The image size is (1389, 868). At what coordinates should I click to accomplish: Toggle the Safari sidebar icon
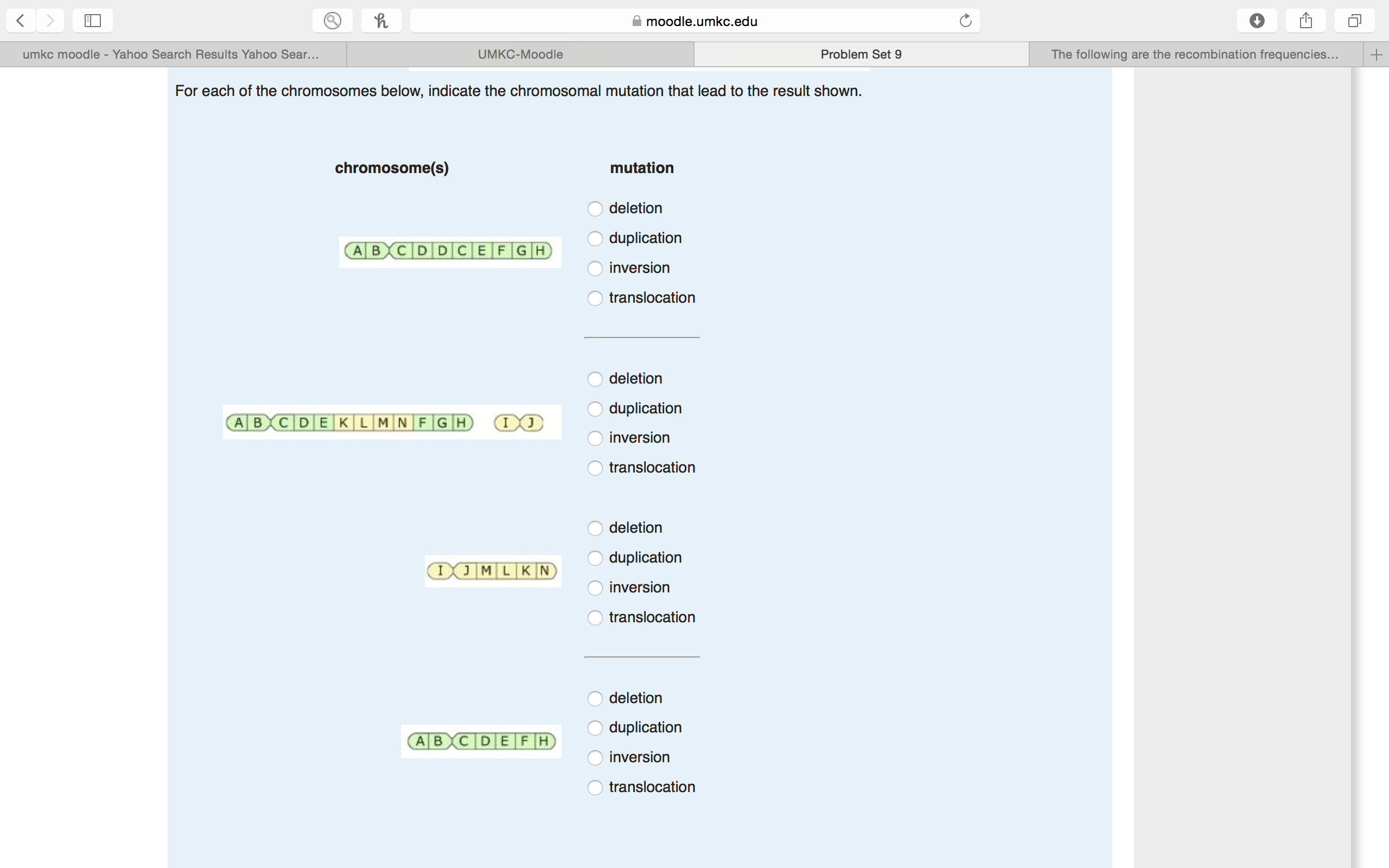tap(92, 21)
